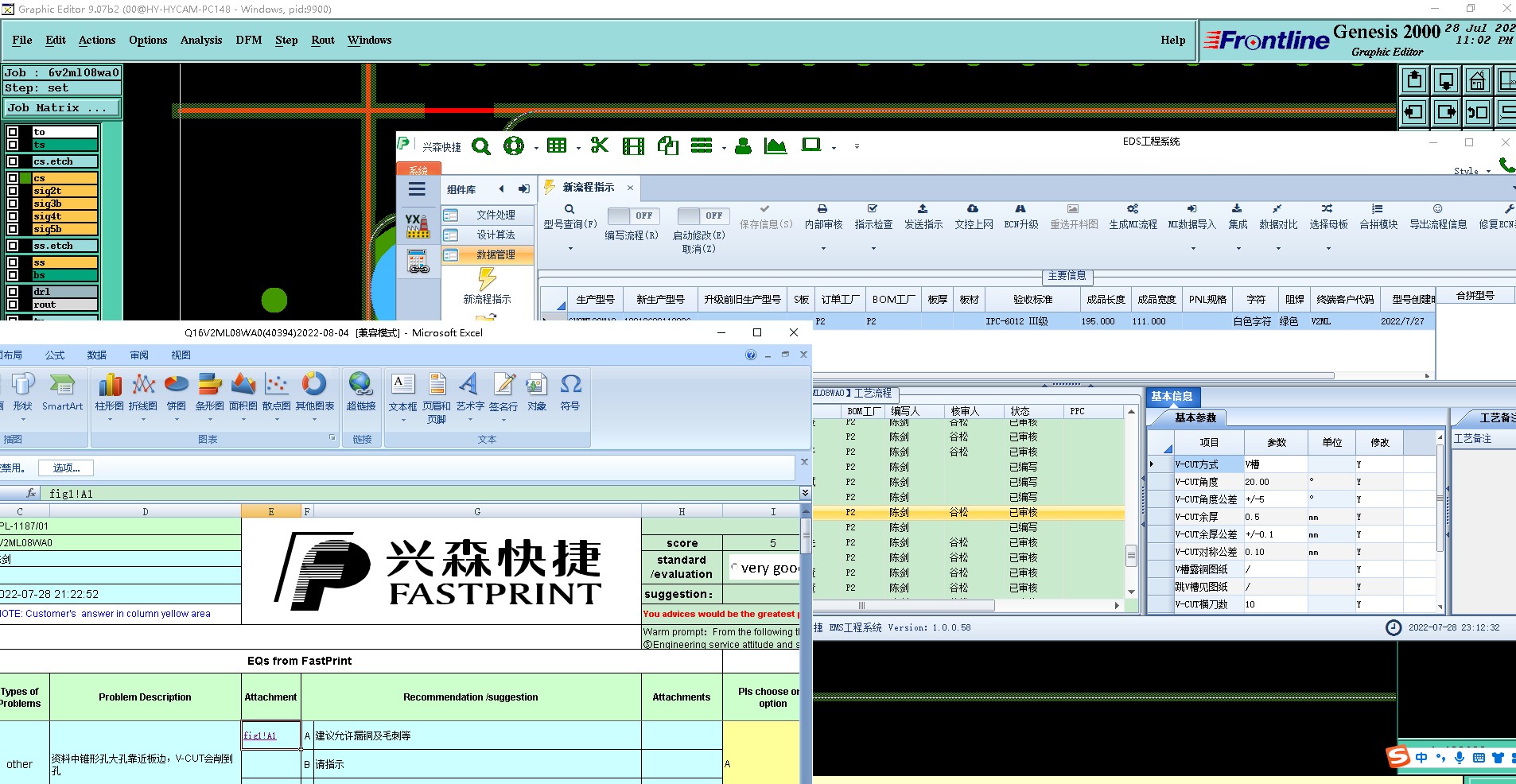Select 文件处理 in component library
This screenshot has width=1516, height=784.
[x=488, y=215]
